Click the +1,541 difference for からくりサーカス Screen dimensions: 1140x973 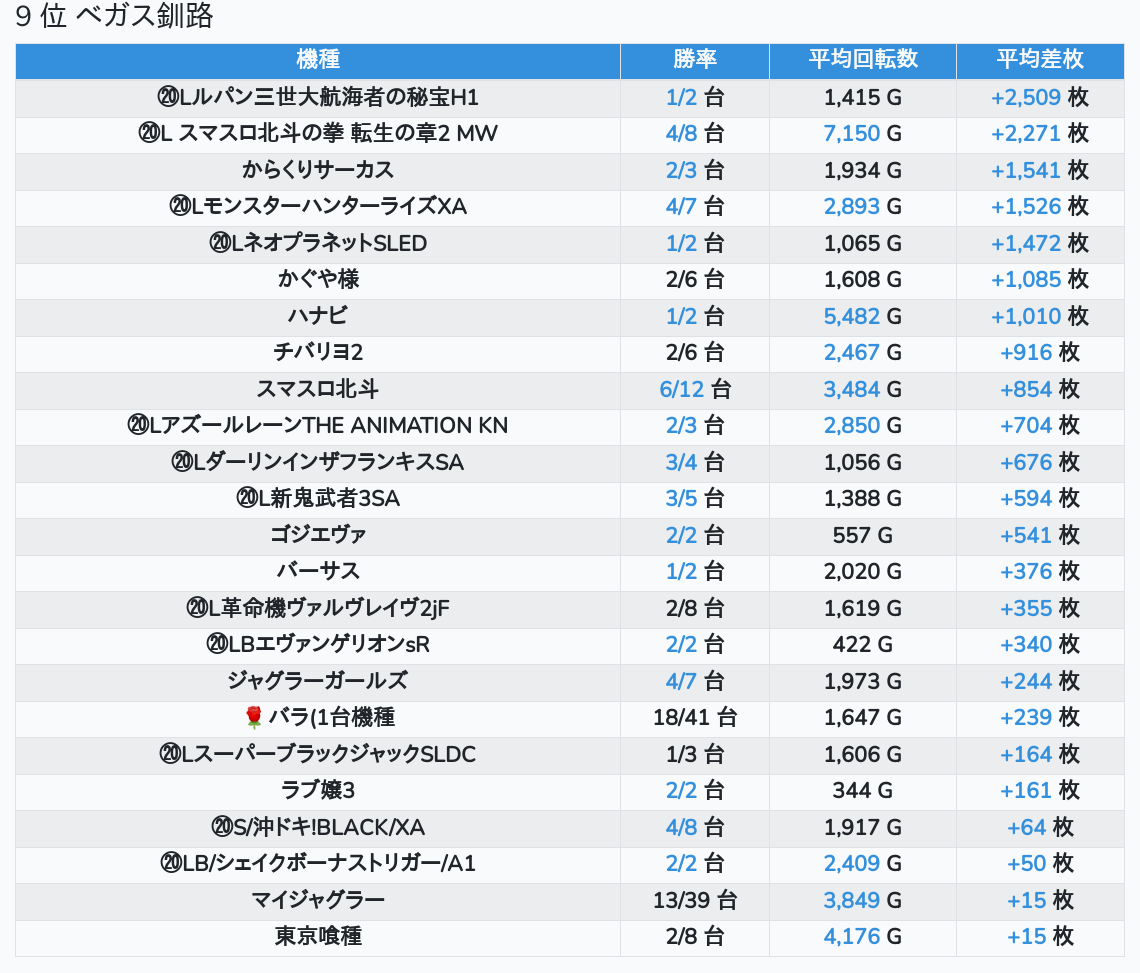point(1025,170)
